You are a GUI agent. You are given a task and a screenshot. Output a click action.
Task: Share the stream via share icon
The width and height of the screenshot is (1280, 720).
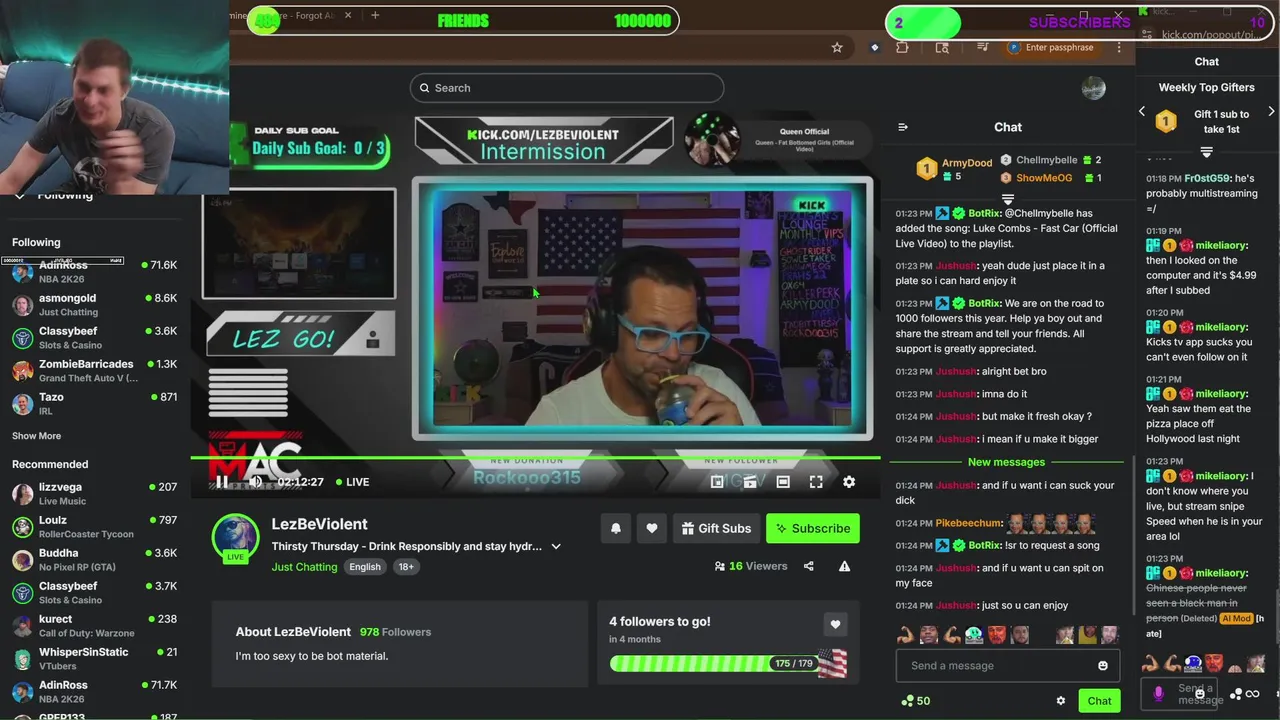808,566
